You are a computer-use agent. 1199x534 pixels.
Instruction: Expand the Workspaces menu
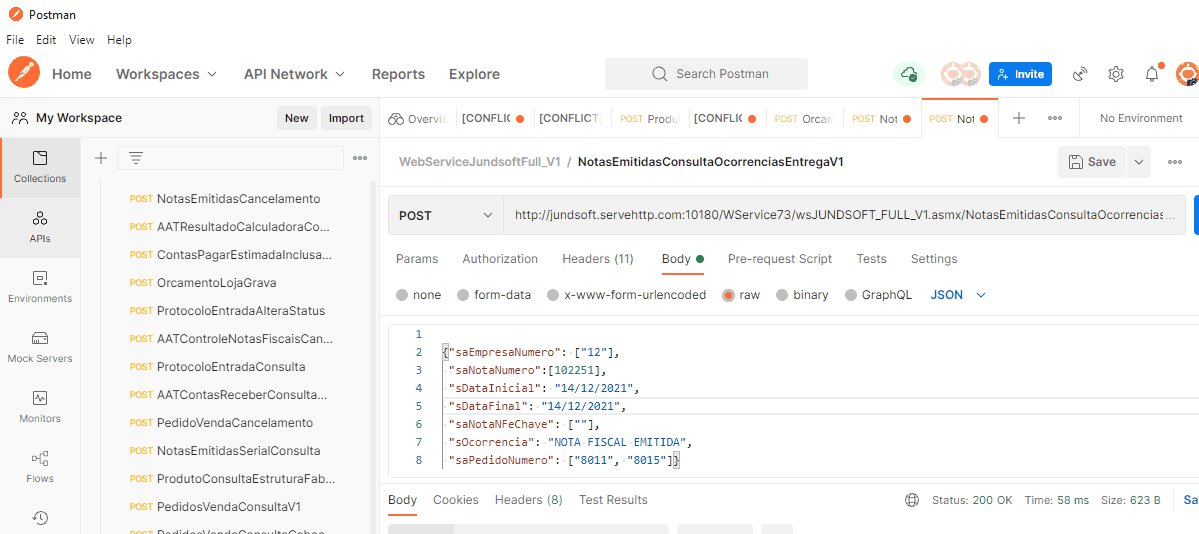click(x=166, y=74)
